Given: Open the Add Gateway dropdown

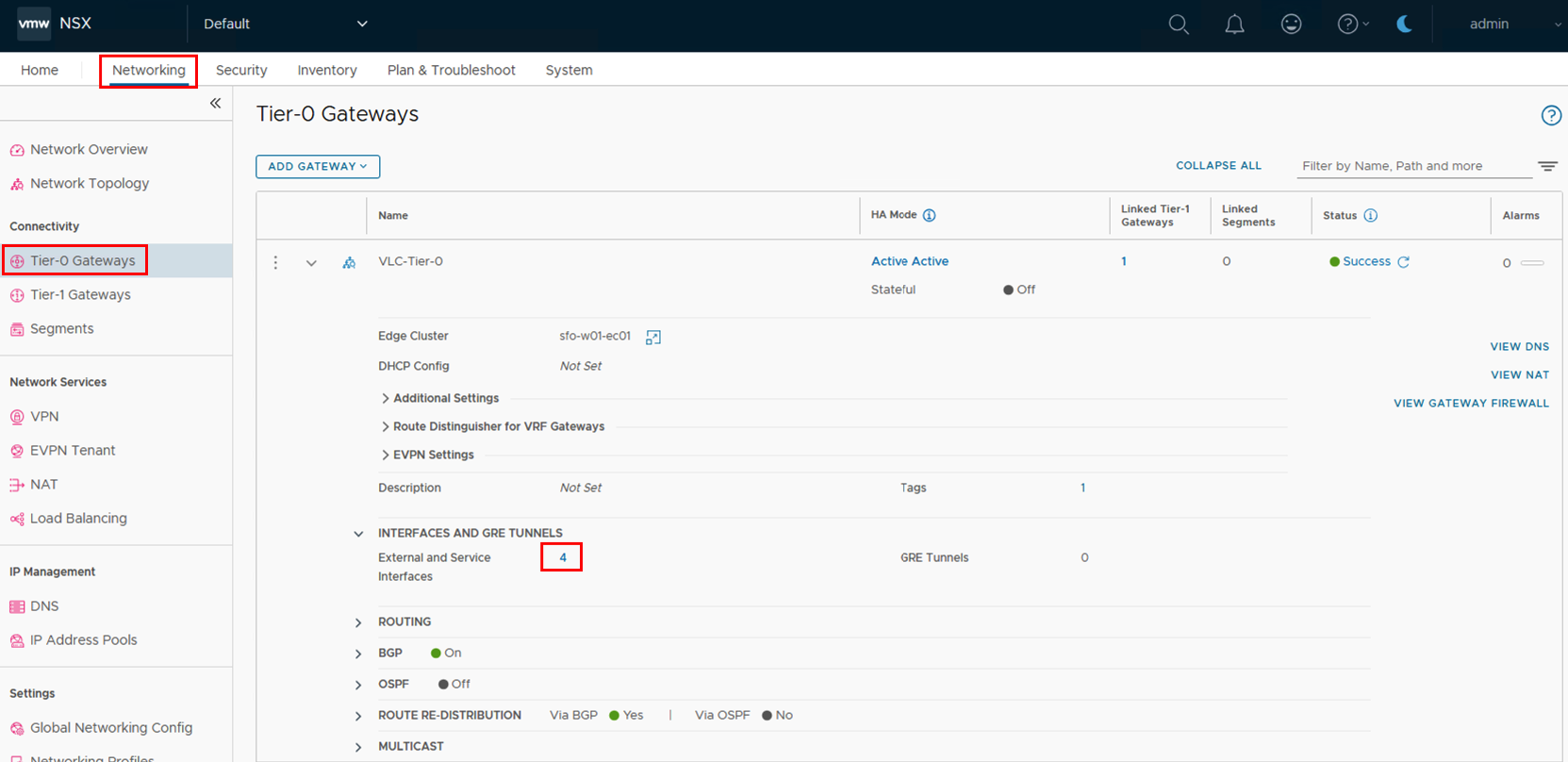Looking at the screenshot, I should [x=318, y=167].
